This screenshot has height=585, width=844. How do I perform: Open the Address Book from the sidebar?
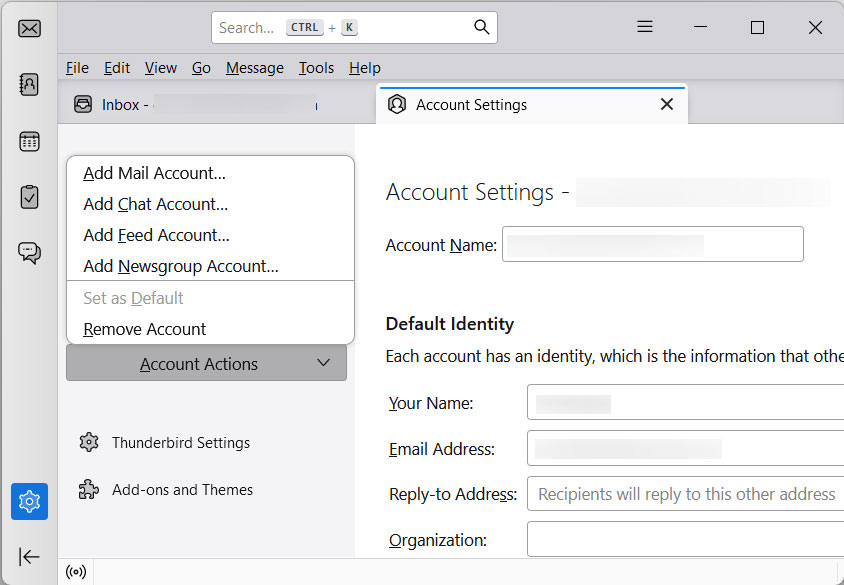coord(29,83)
